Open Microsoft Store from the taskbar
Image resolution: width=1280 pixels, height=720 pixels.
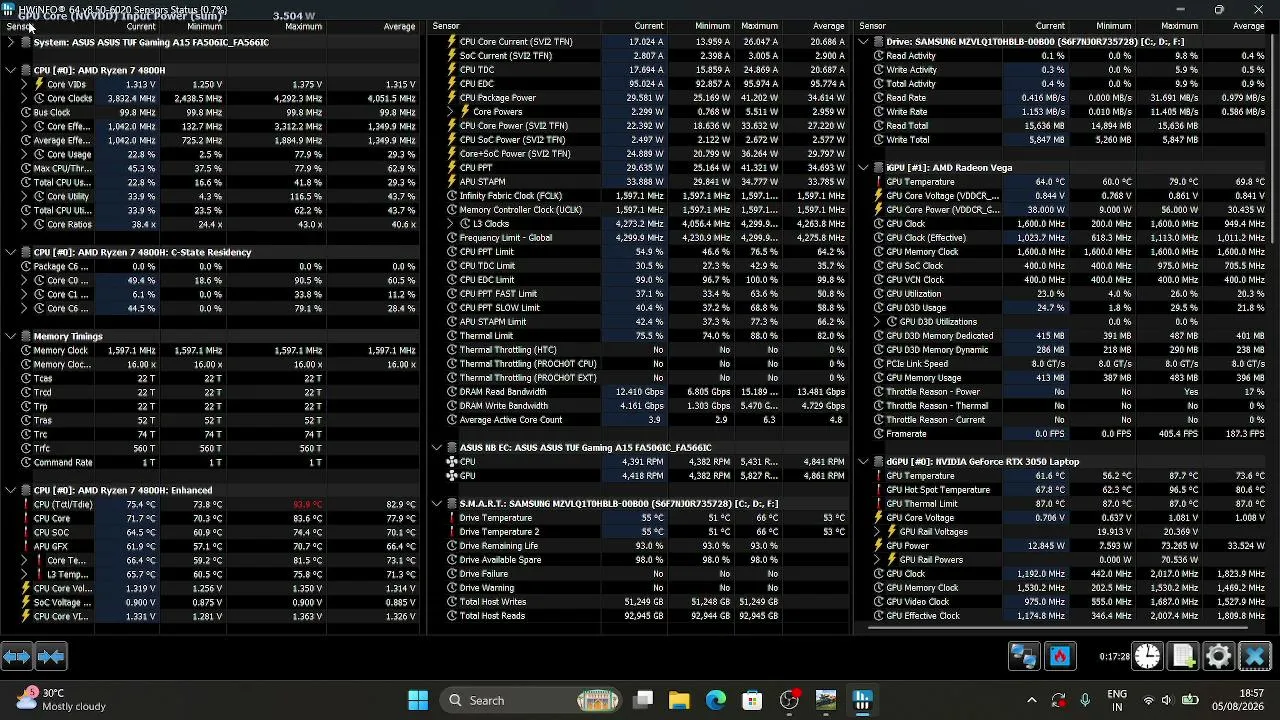click(x=752, y=700)
